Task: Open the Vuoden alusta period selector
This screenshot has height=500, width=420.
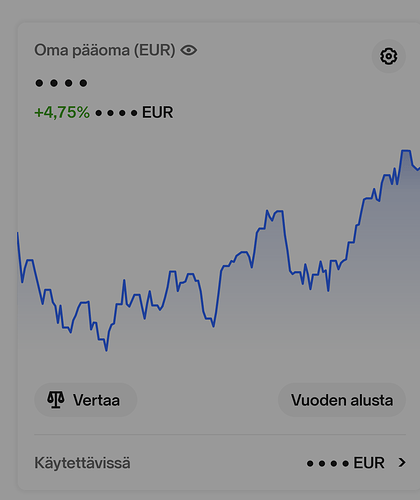Action: (x=342, y=400)
